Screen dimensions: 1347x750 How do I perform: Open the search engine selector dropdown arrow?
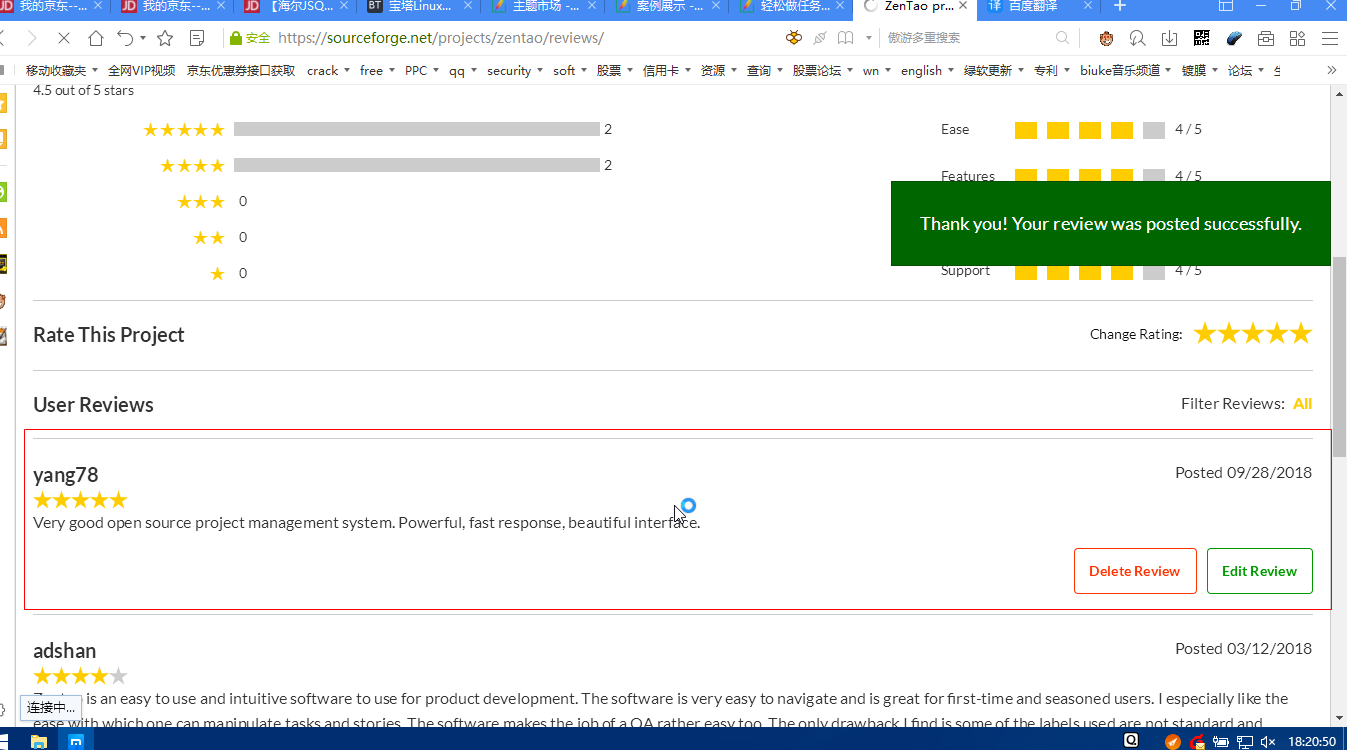869,38
